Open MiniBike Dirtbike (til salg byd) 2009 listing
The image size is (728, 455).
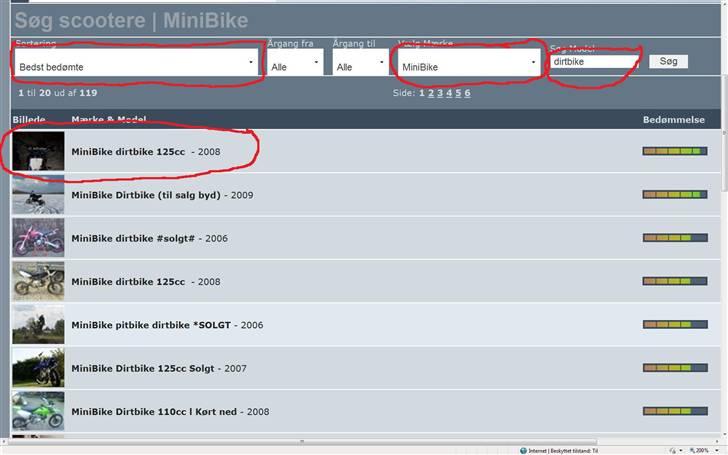pyautogui.click(x=148, y=195)
